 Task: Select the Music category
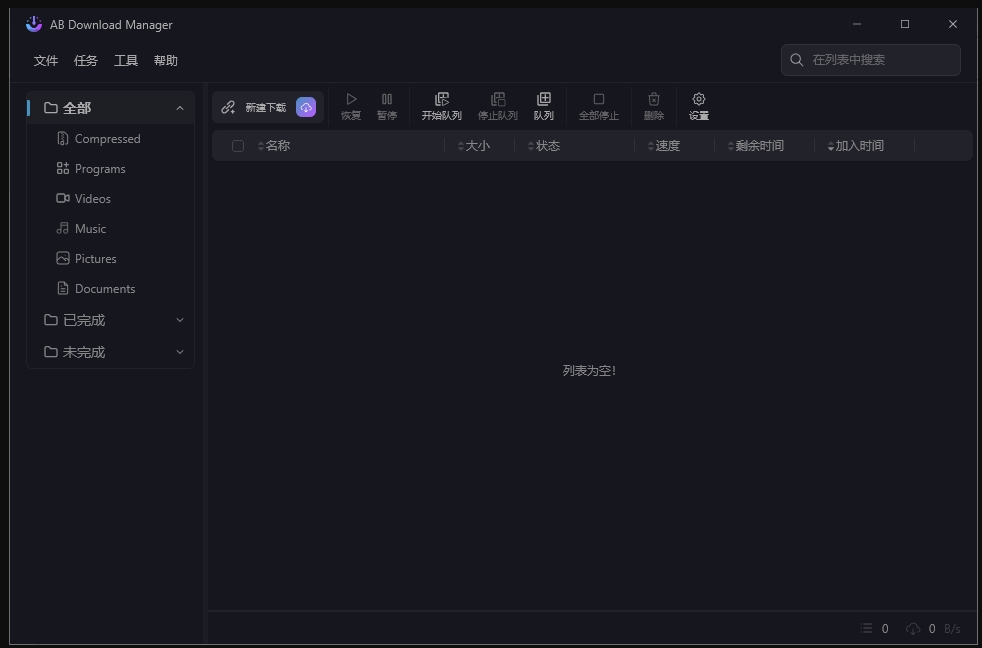pyautogui.click(x=111, y=229)
